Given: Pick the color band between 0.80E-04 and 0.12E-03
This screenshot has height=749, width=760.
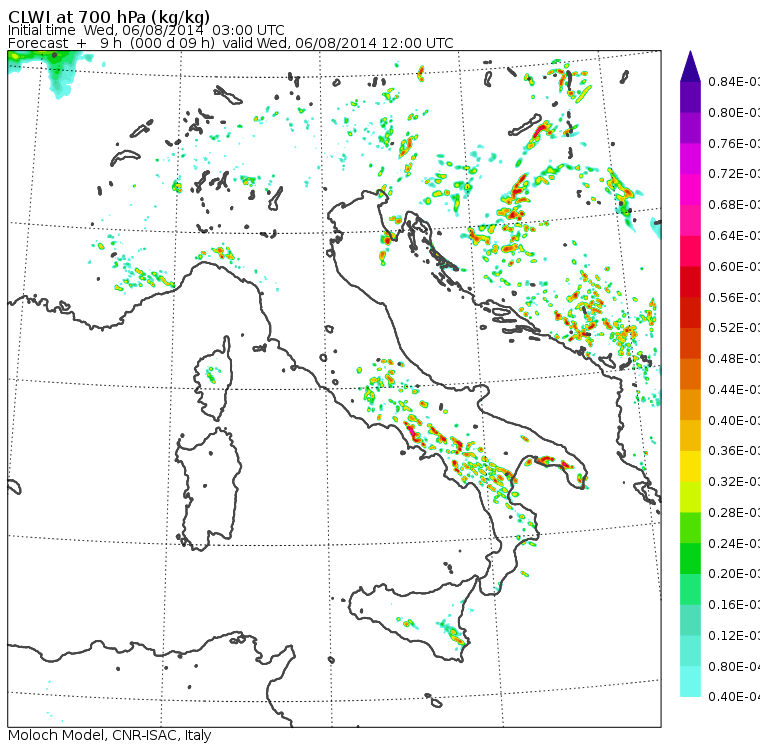Looking at the screenshot, I should click(x=690, y=651).
